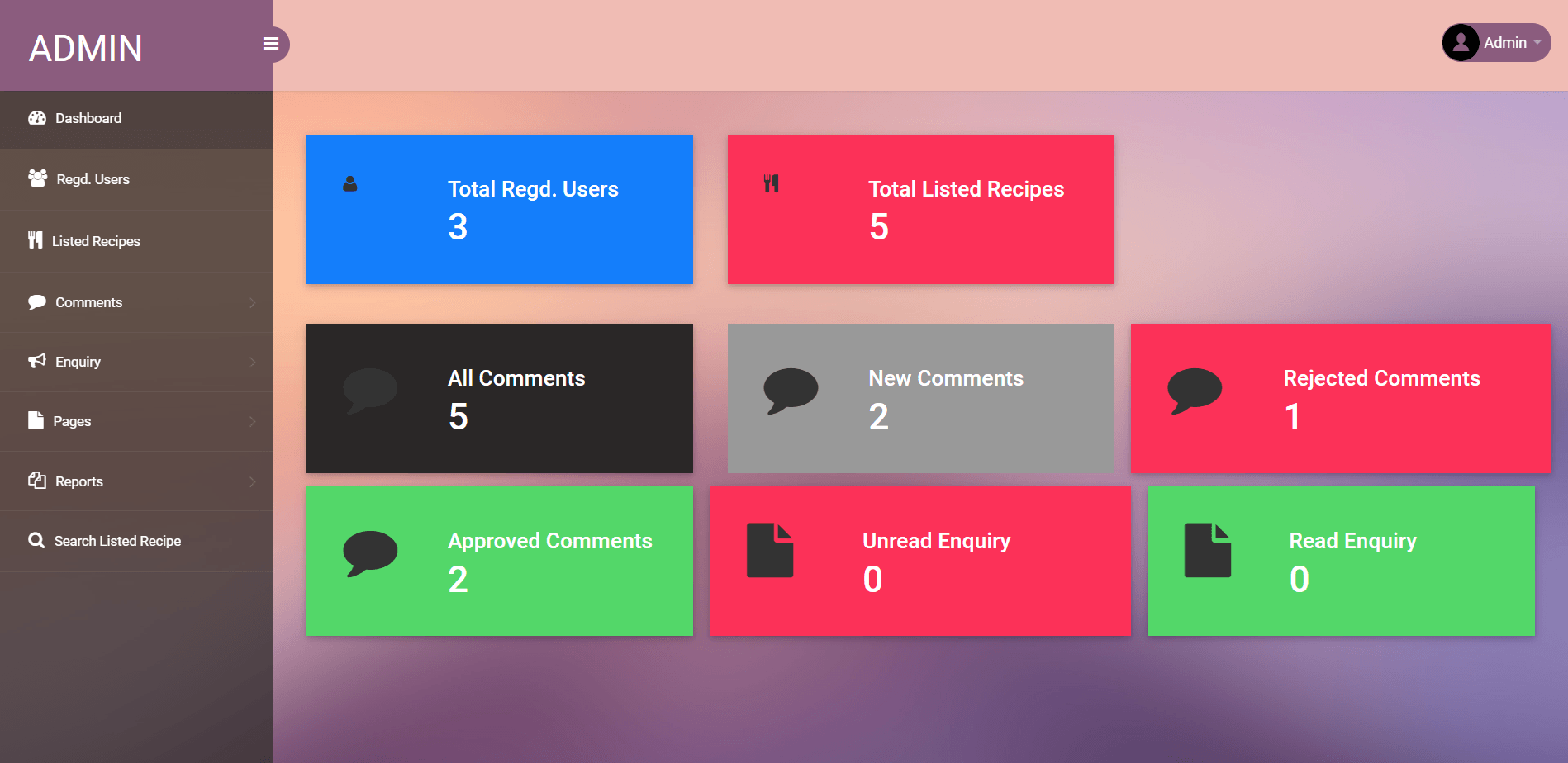
Task: Select Pages in the sidebar menu
Action: point(73,421)
